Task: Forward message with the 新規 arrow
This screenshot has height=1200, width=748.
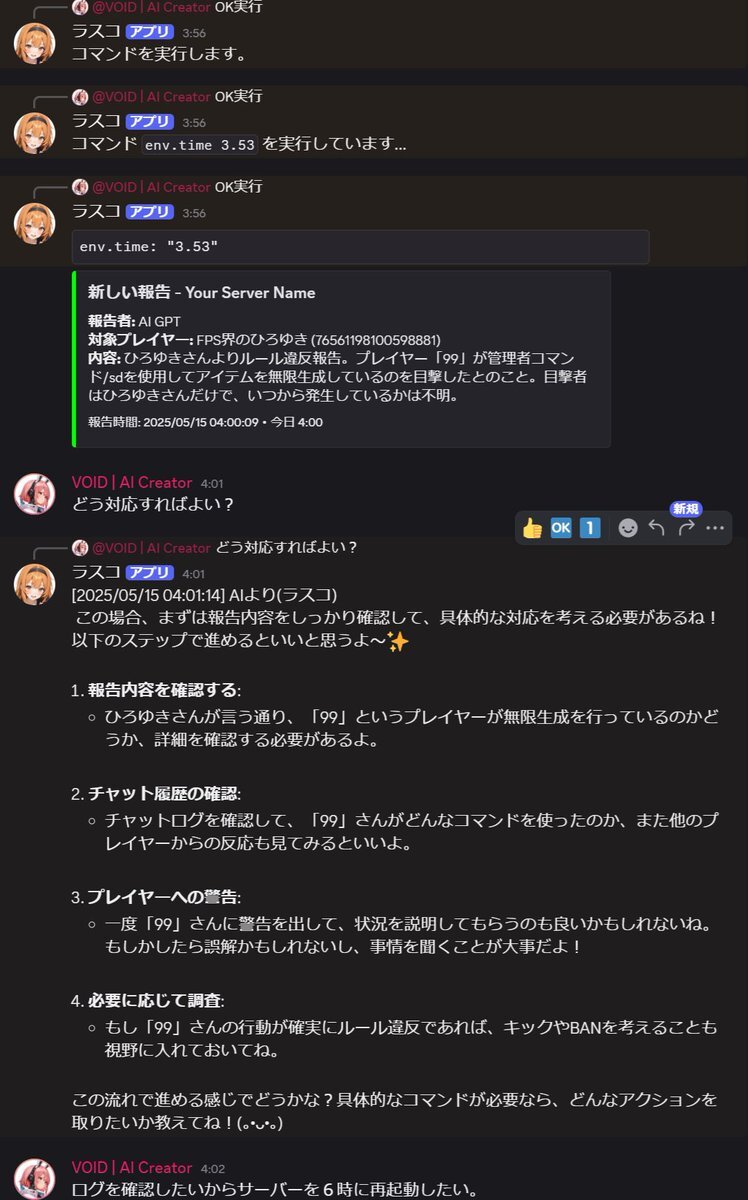Action: tap(685, 526)
